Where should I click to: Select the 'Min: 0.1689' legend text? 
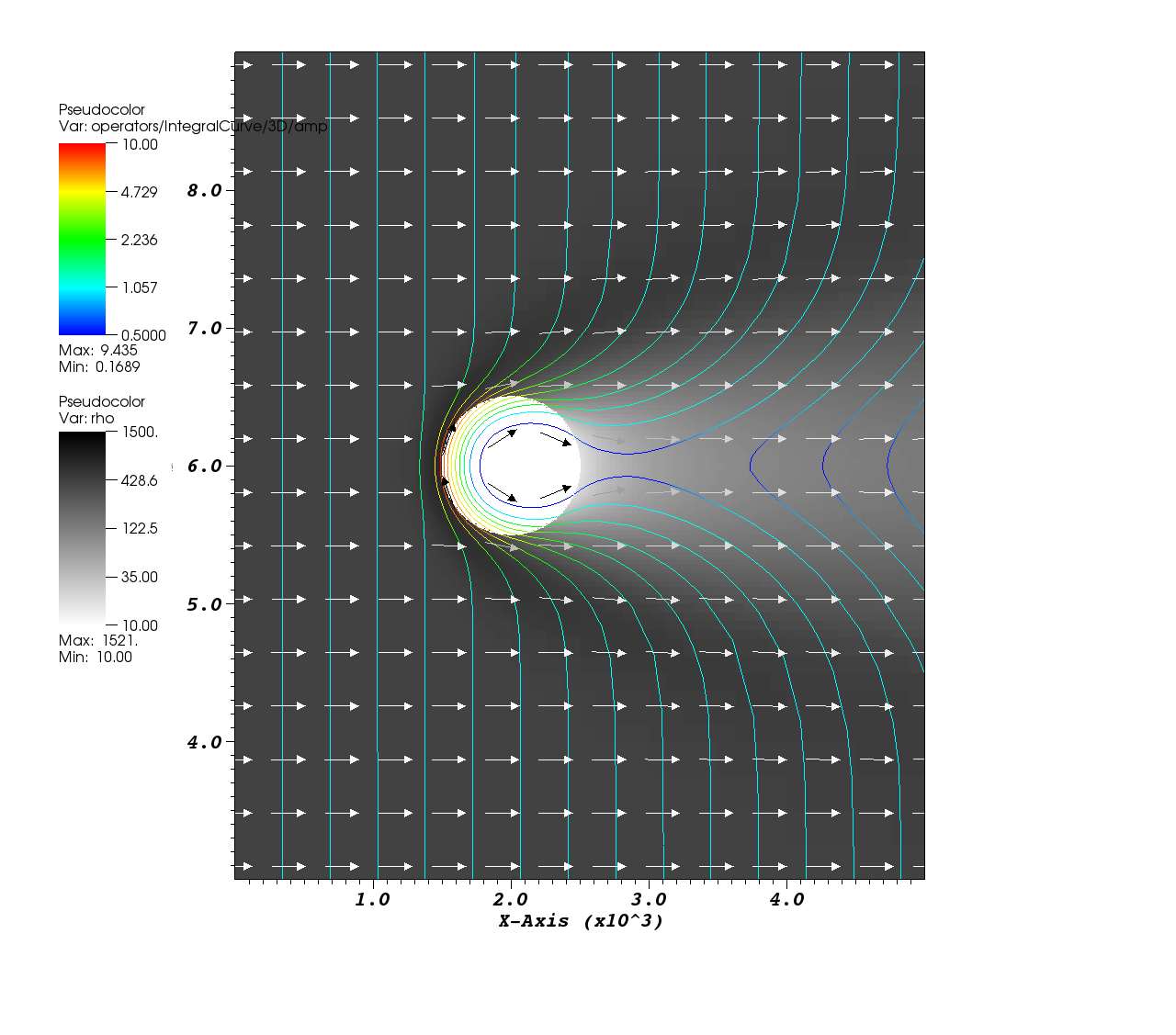(99, 366)
